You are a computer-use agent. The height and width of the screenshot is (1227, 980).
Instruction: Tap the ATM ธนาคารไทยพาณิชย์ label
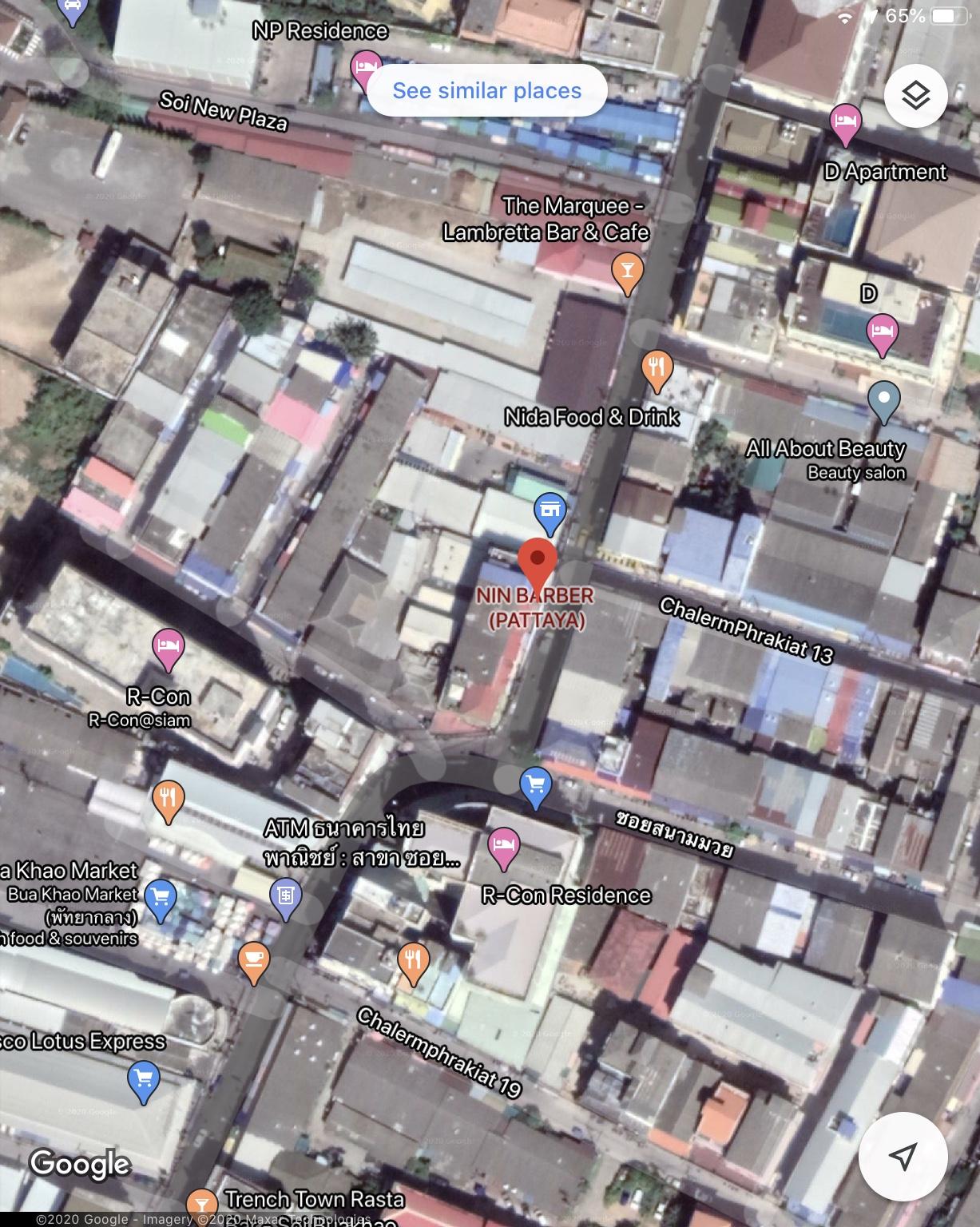pyautogui.click(x=362, y=842)
